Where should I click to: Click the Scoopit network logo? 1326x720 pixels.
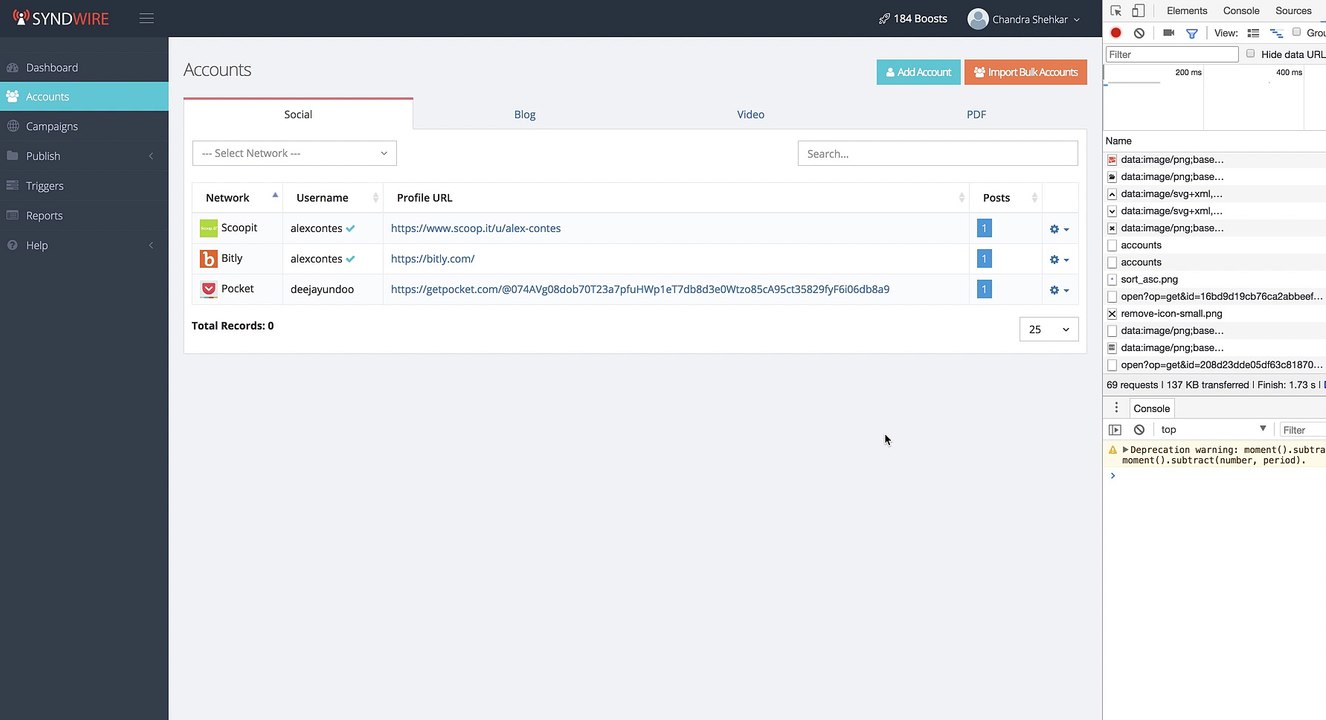click(208, 228)
